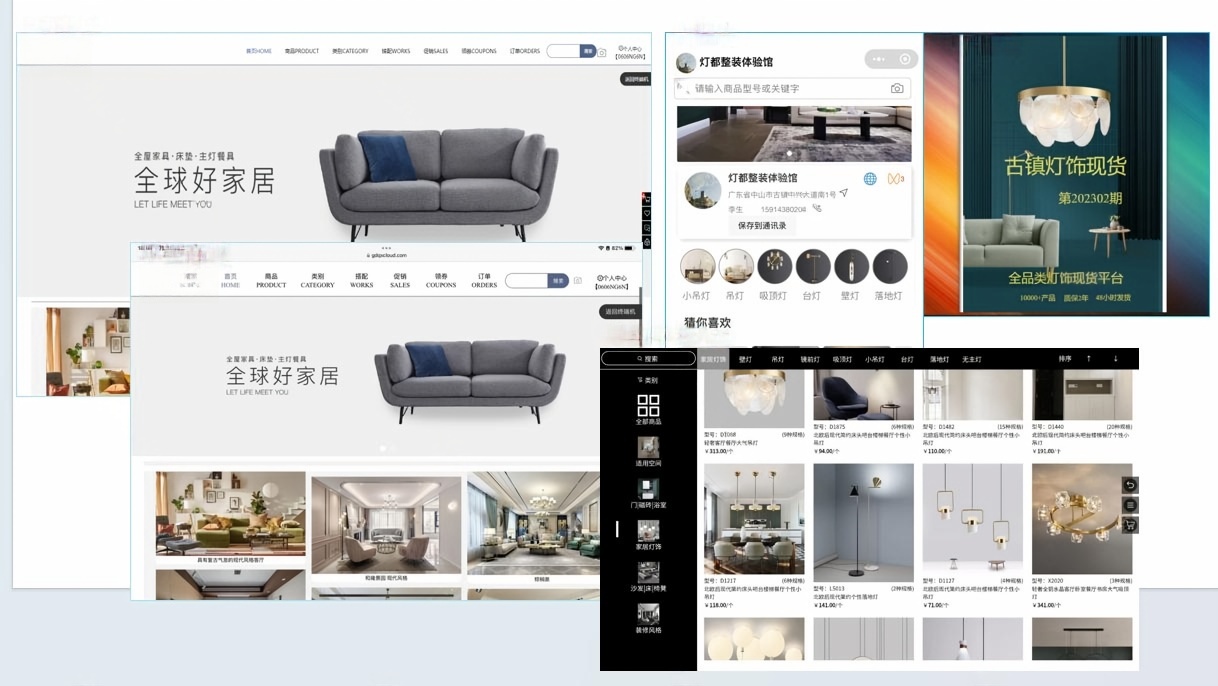
Task: Click carousel dot on mobile banner image
Action: point(790,154)
